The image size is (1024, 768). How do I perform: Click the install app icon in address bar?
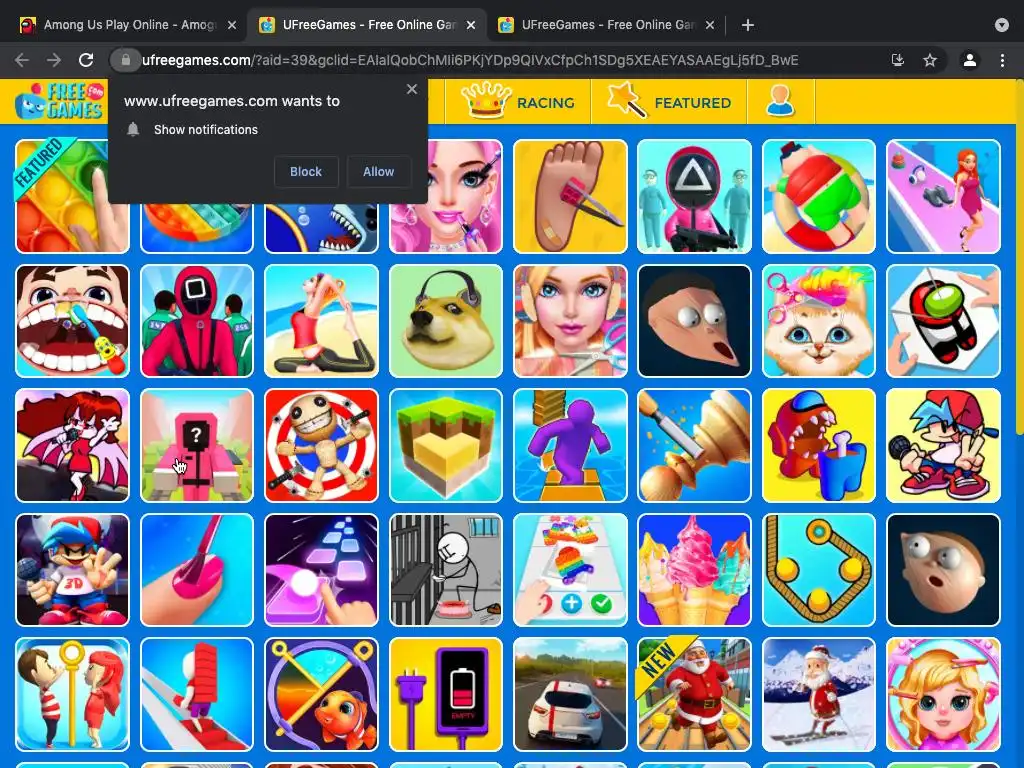pos(898,60)
